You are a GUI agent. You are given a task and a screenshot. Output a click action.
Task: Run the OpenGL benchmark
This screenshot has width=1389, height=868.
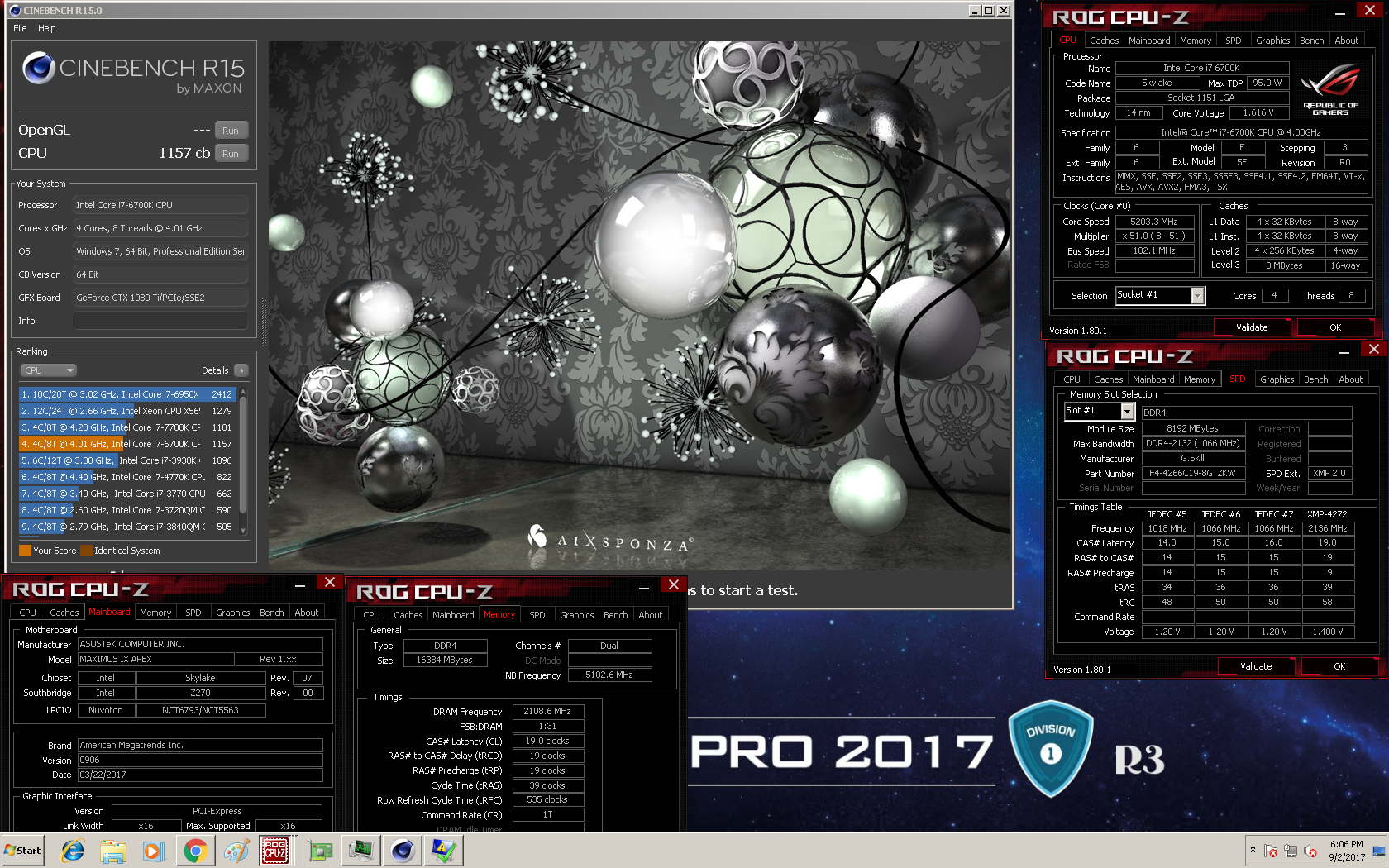click(231, 131)
